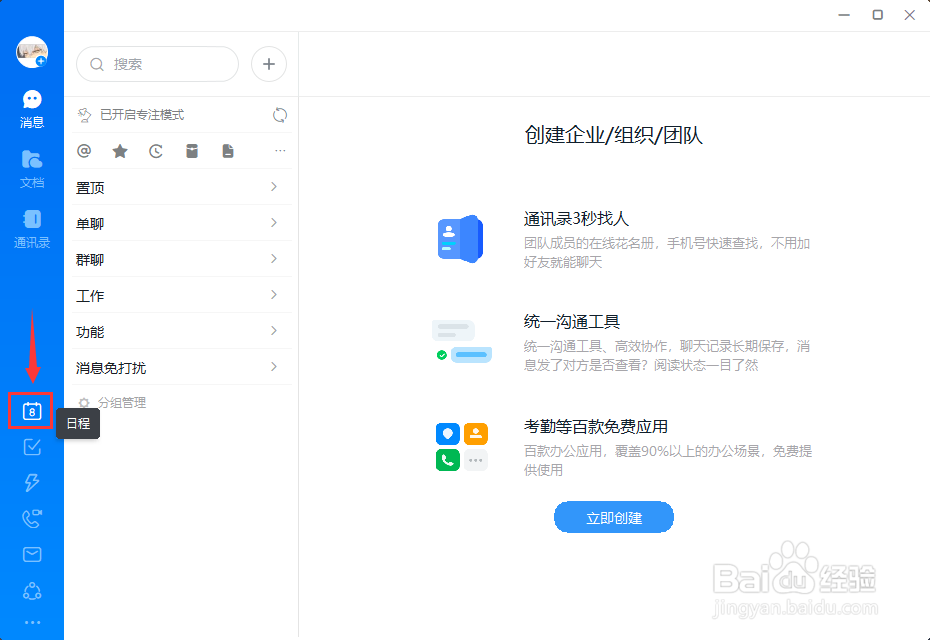Expand the 群聊 group
The image size is (930, 640).
[x=181, y=259]
